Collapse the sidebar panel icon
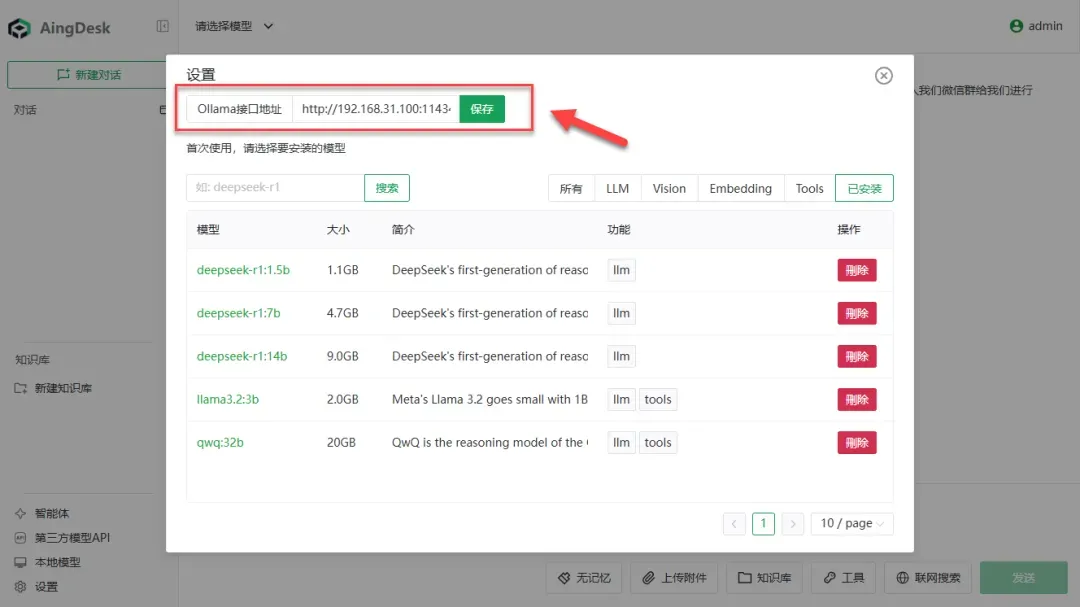Screen dimensions: 1080x607 click(x=163, y=26)
